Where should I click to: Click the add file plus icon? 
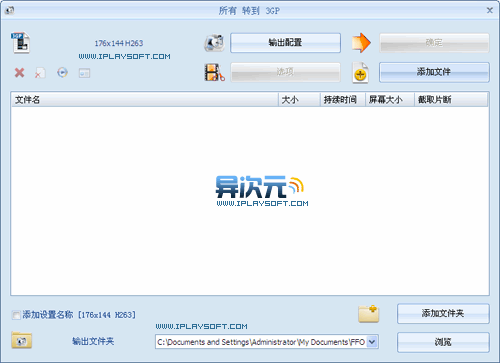point(360,72)
